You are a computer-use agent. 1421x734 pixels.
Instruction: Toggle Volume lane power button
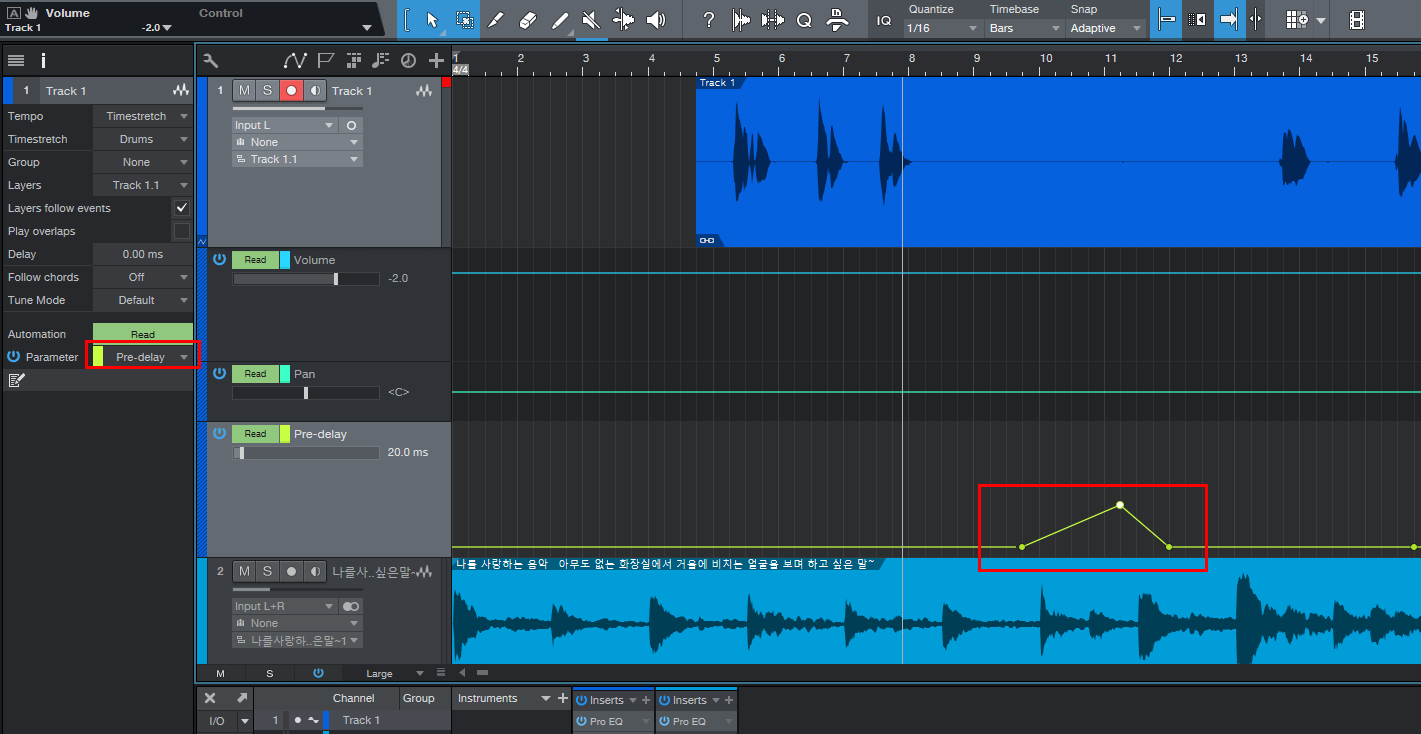click(219, 259)
